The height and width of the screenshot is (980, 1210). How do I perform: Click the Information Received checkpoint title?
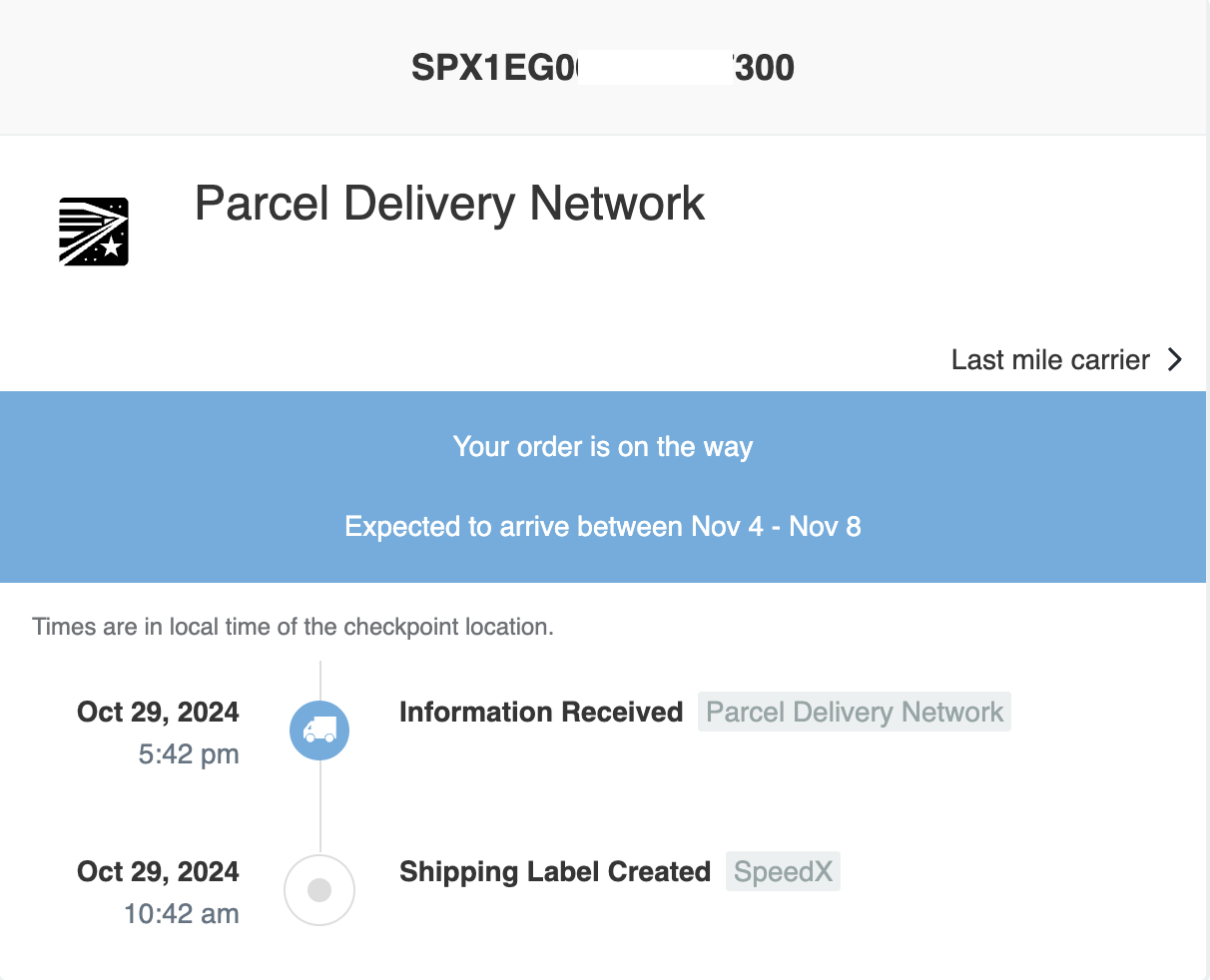541,712
